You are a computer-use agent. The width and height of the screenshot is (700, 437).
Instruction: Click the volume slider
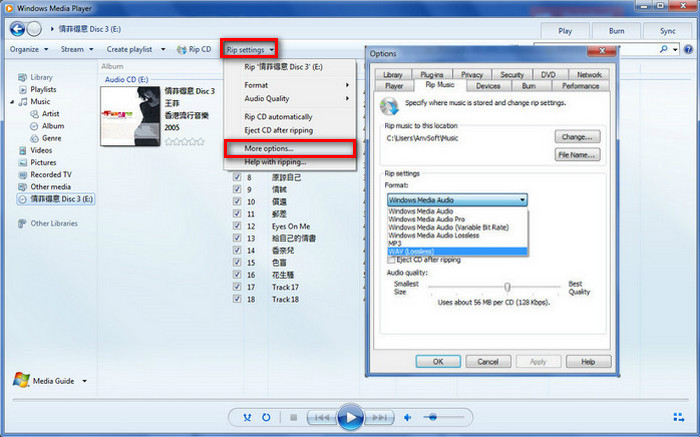443,417
